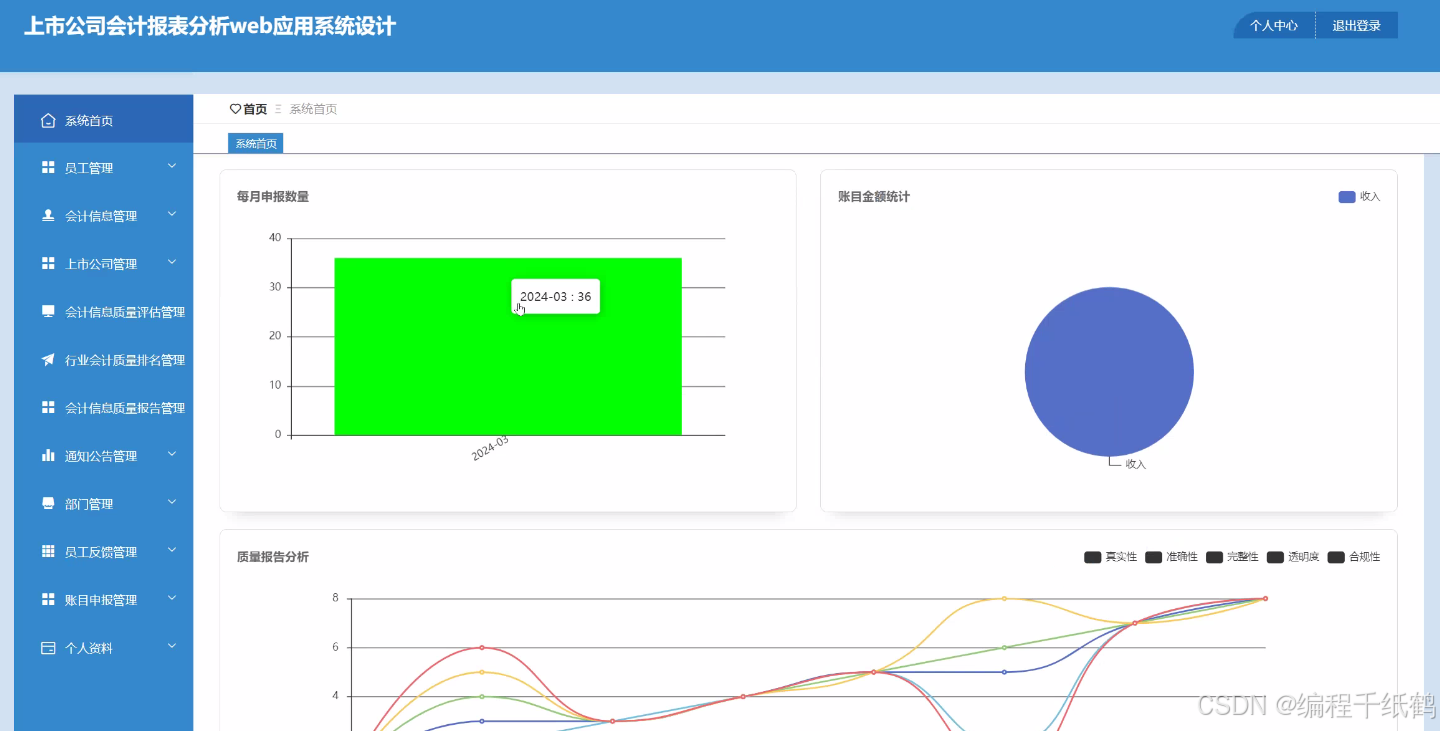Expand the 上市公司管理 chevron
1440x731 pixels.
[172, 263]
